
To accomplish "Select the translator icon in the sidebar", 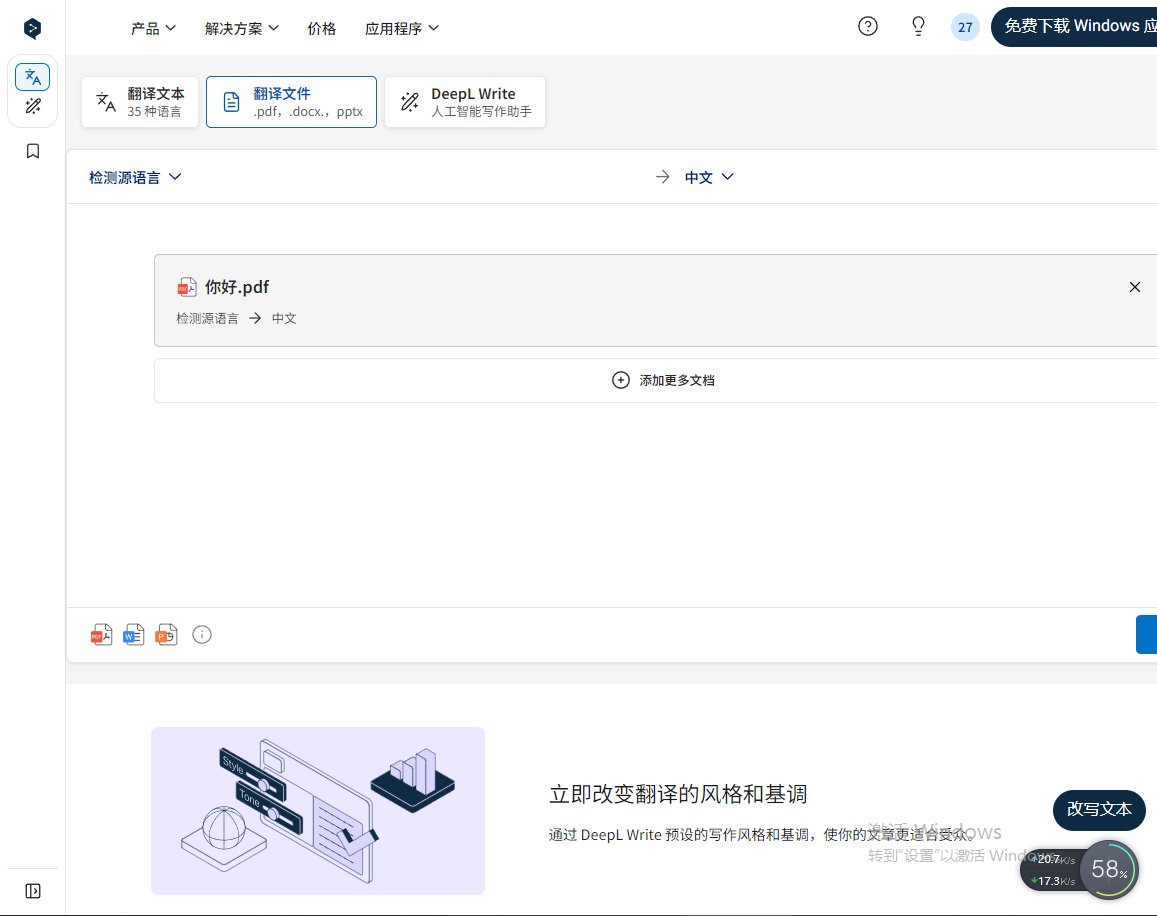I will [32, 77].
